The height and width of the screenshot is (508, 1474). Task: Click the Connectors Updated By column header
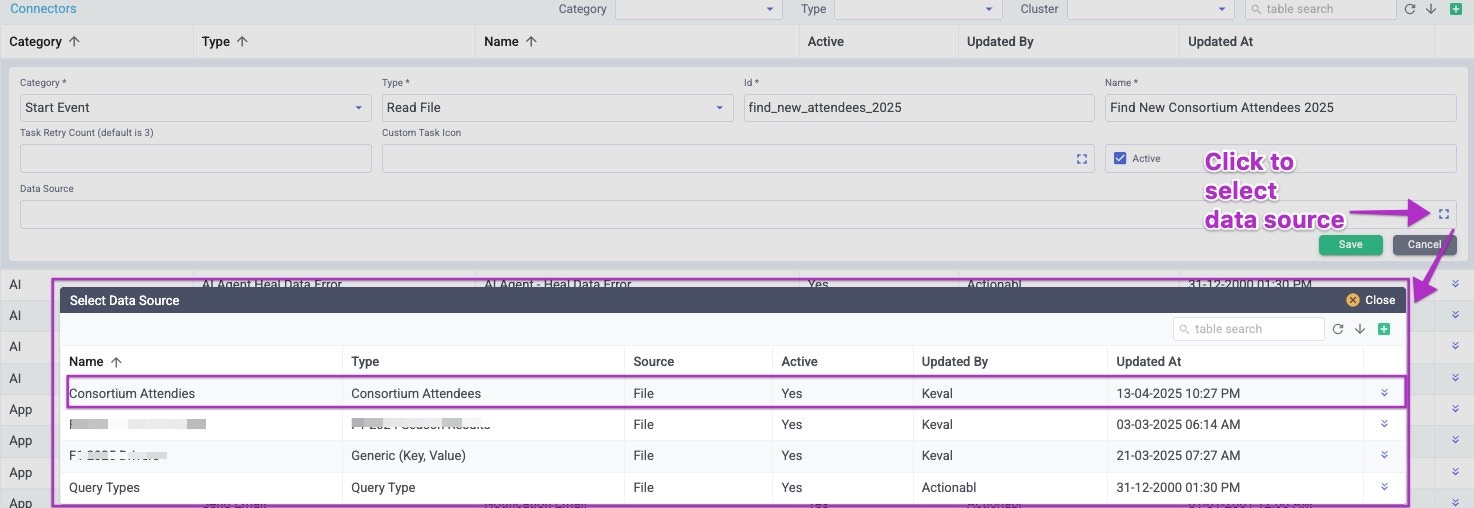pos(1000,42)
